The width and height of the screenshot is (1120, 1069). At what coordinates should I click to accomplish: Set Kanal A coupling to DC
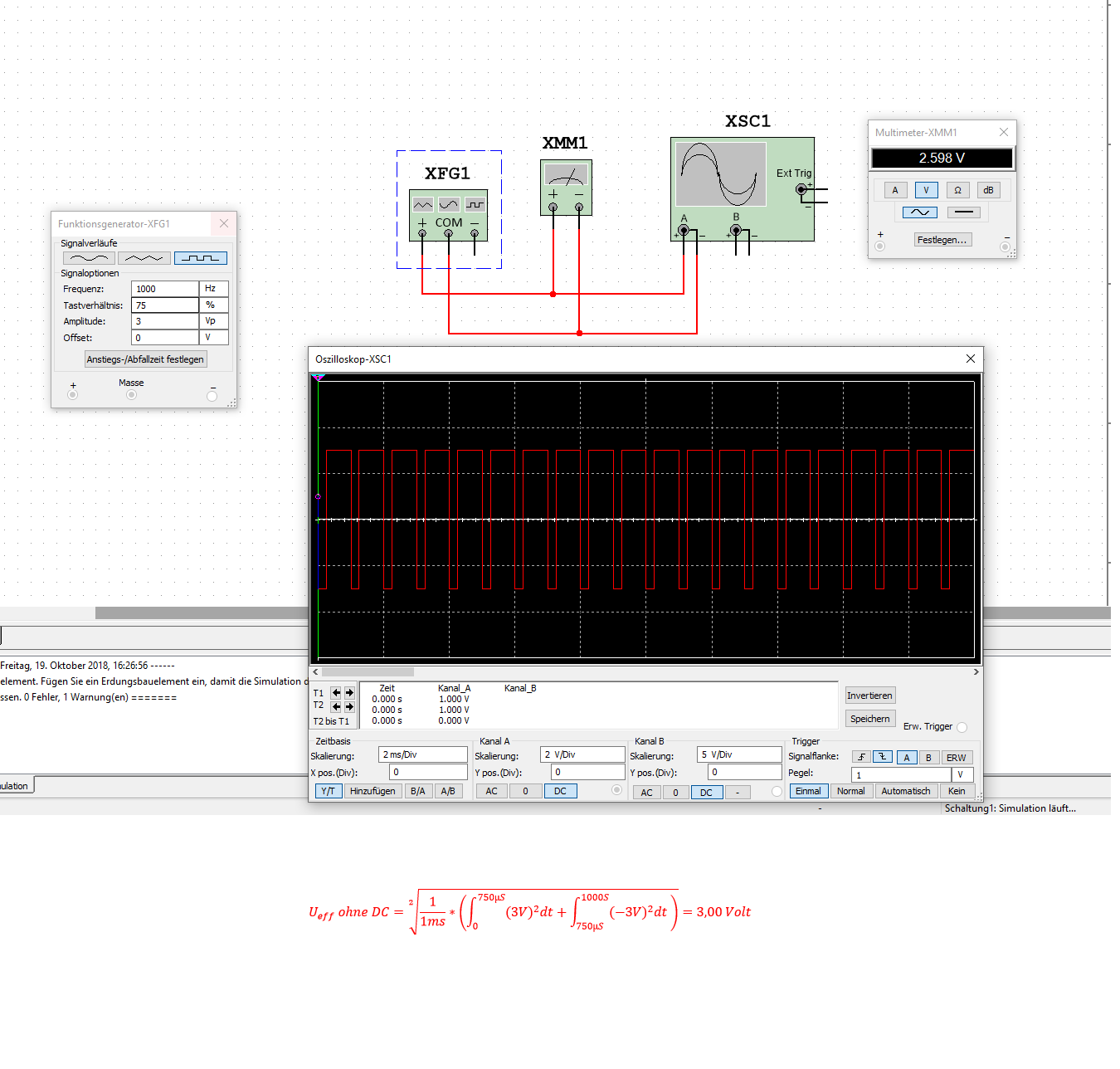[560, 791]
